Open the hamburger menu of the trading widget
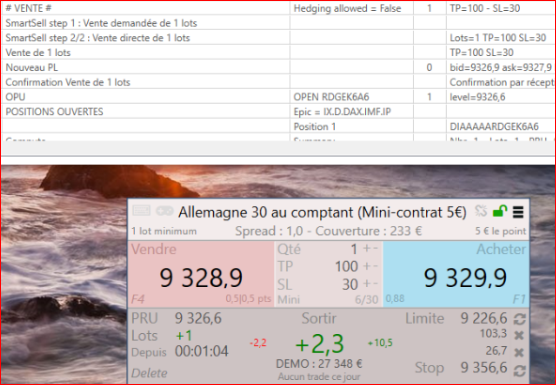Viewport: 556px width, 385px height. coord(518,212)
